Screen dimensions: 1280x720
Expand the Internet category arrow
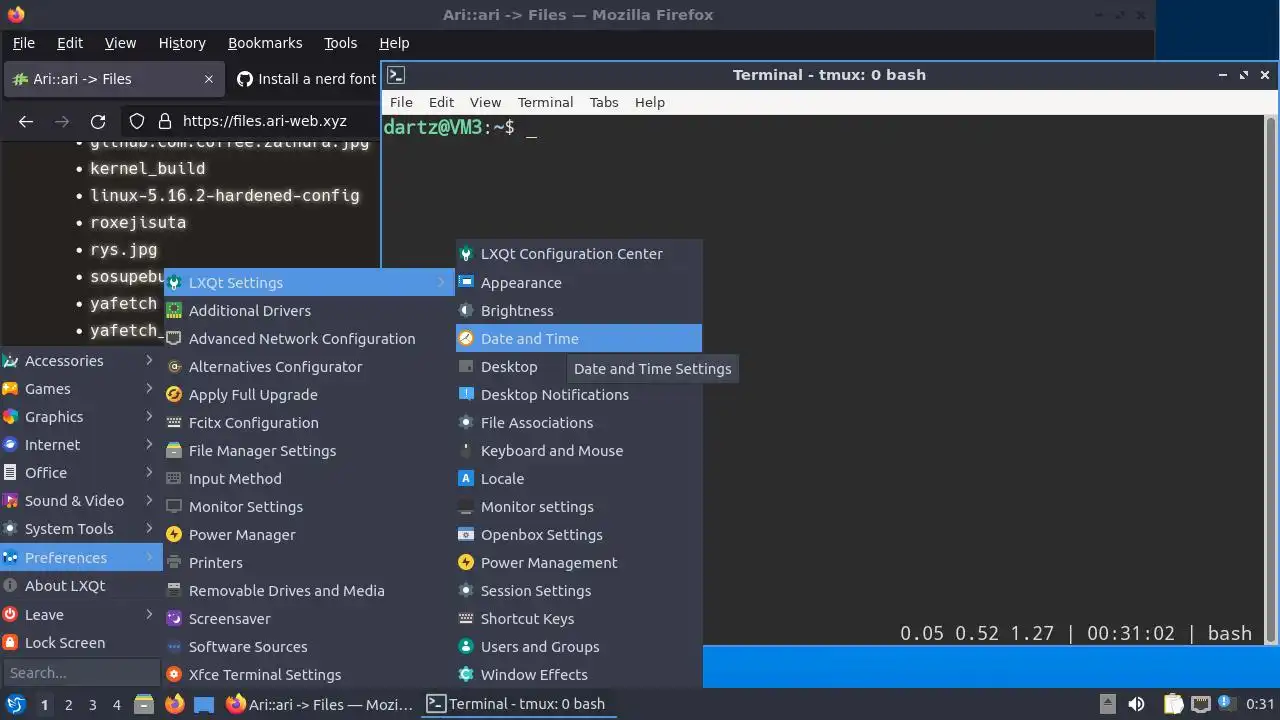149,444
